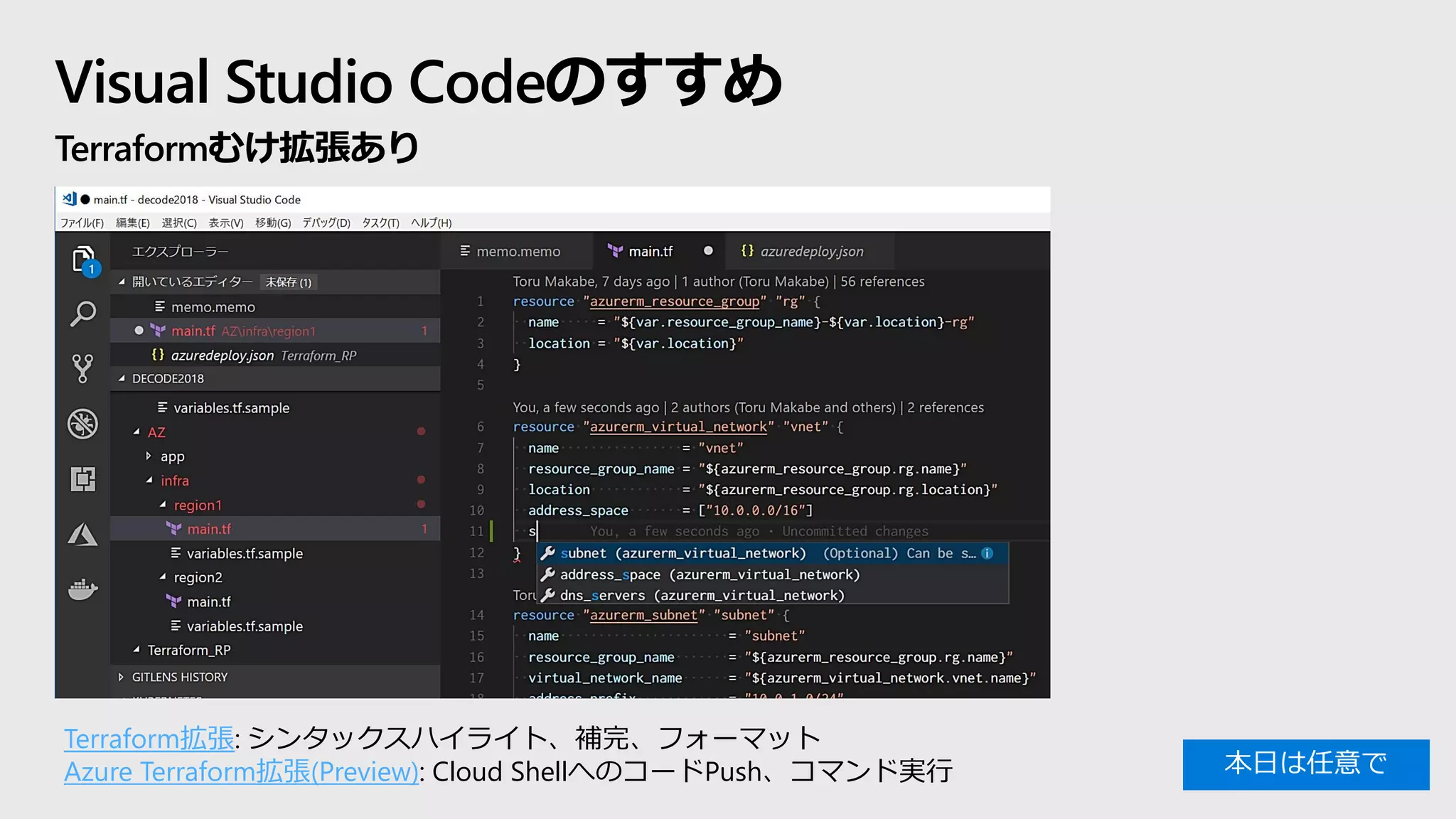Open the Debug bug icon
The height and width of the screenshot is (819, 1456).
(x=82, y=424)
